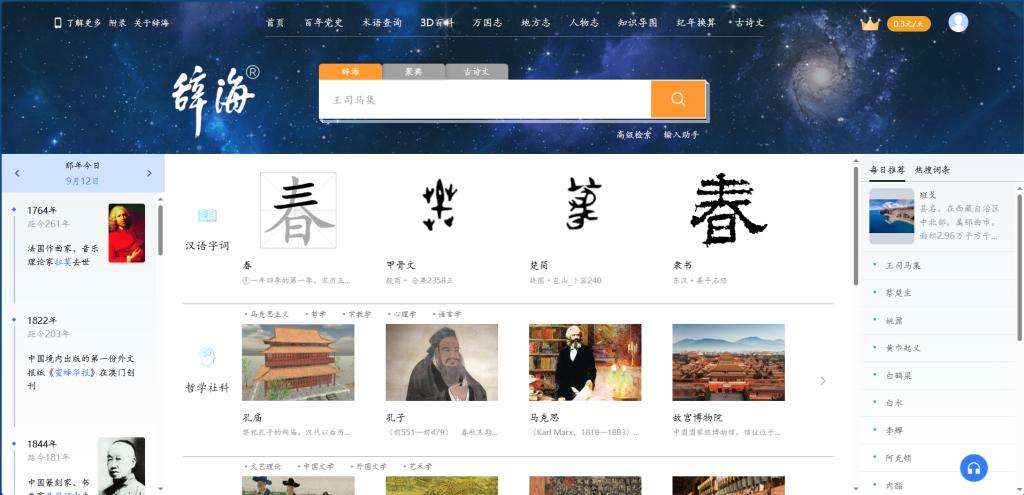Click the mobile phone icon at top left
The width and height of the screenshot is (1024, 495).
click(x=58, y=22)
